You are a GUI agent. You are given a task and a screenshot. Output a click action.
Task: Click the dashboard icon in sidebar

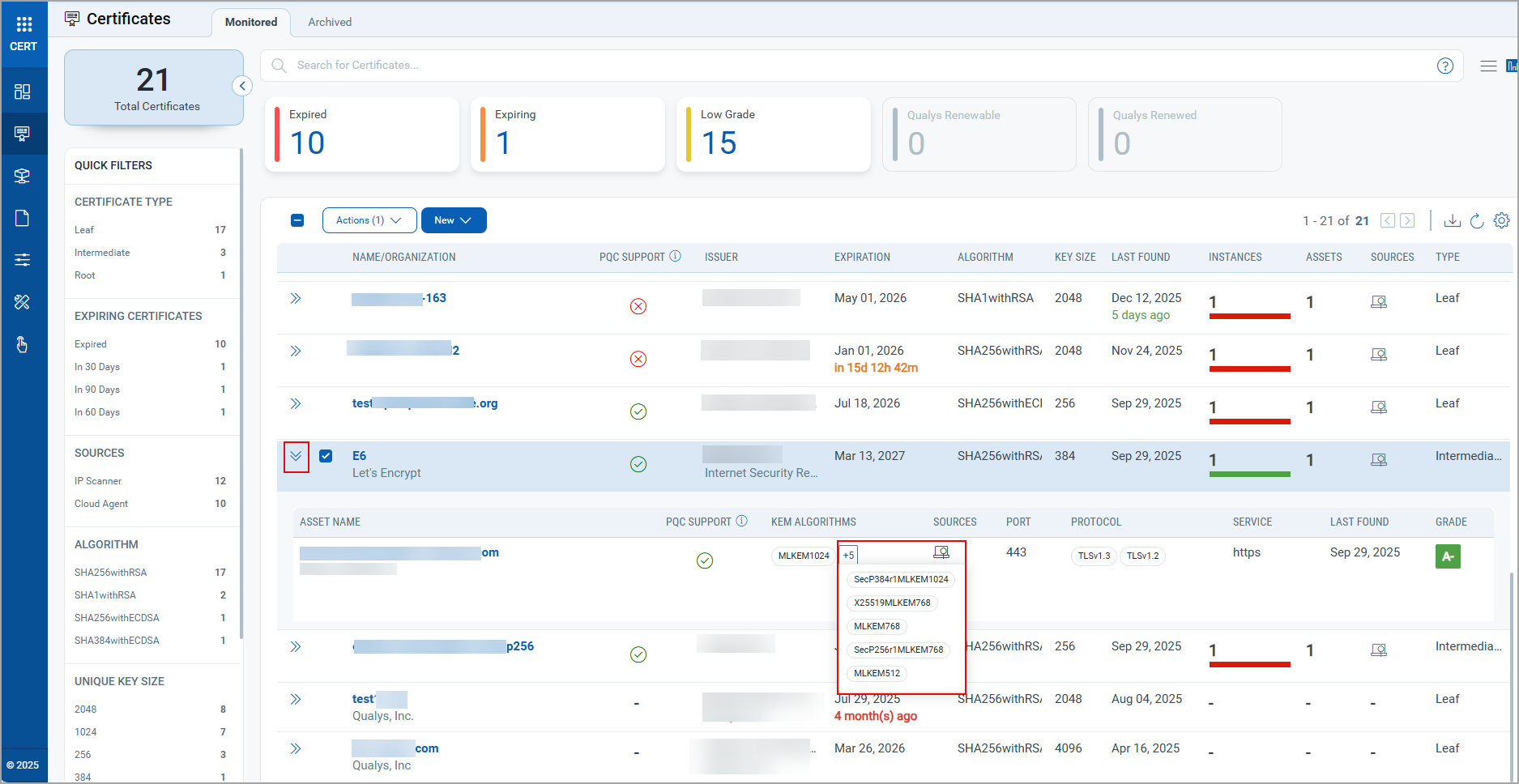[23, 92]
